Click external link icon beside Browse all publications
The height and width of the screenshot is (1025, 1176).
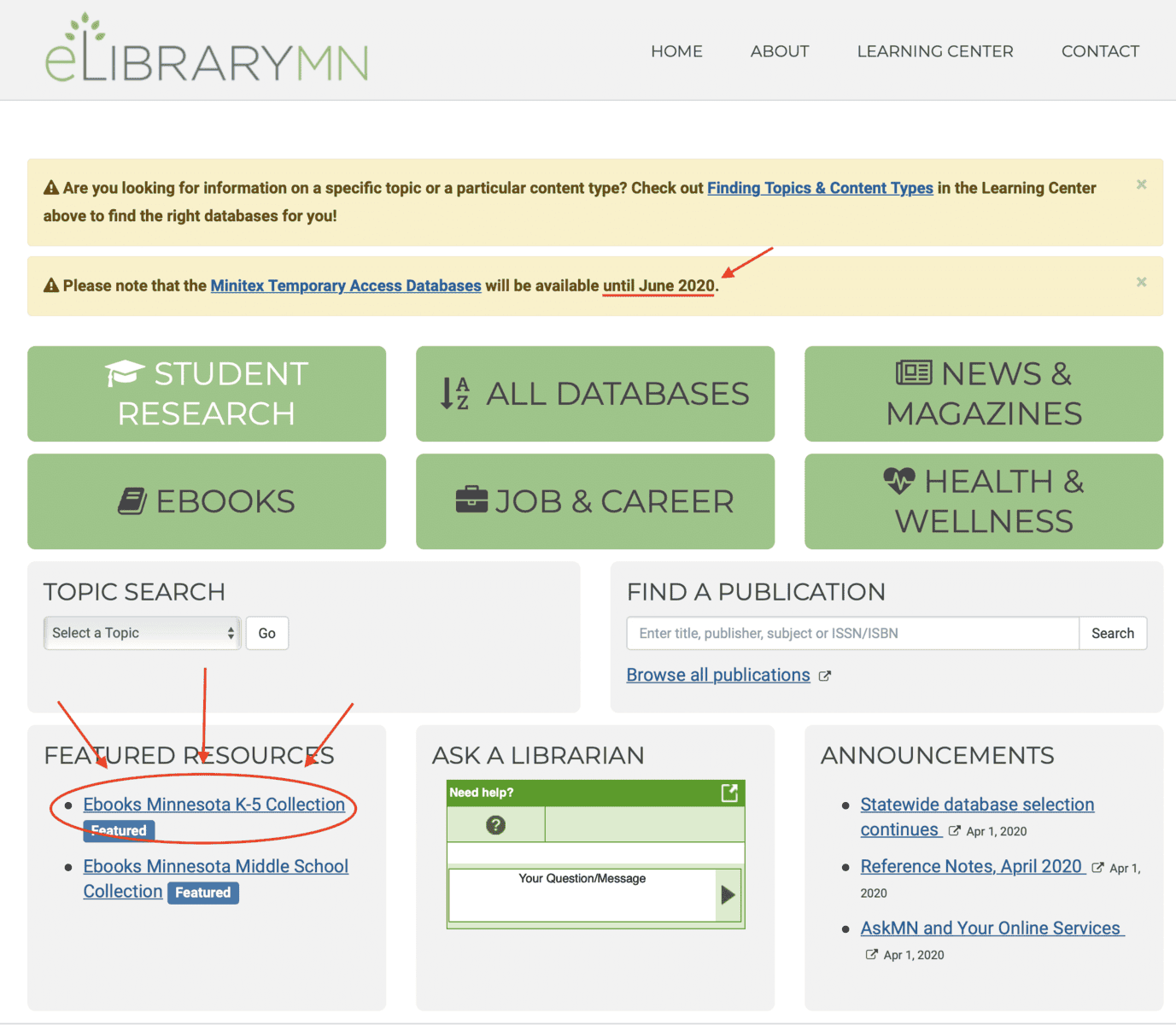click(825, 676)
